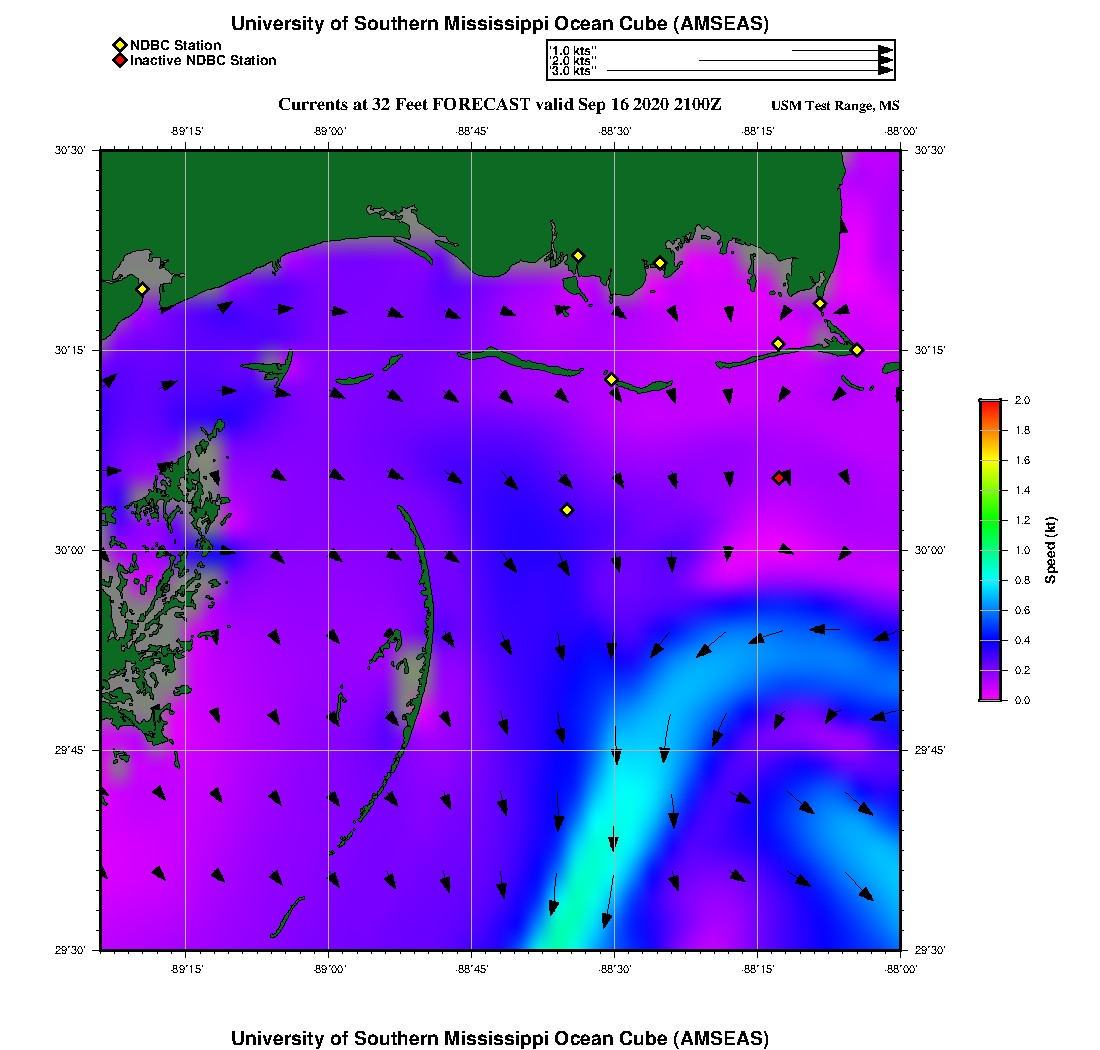Click the -89°00' longitude label at top
This screenshot has width=1100, height=1050.
coord(328,131)
